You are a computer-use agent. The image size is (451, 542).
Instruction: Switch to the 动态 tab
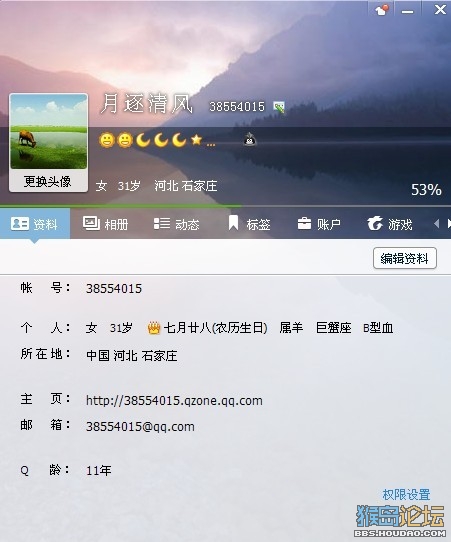(176, 224)
